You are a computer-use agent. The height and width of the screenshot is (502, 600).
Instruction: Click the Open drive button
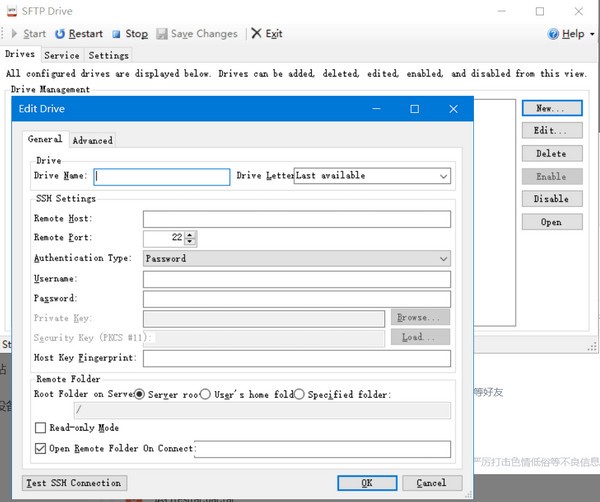(x=552, y=222)
